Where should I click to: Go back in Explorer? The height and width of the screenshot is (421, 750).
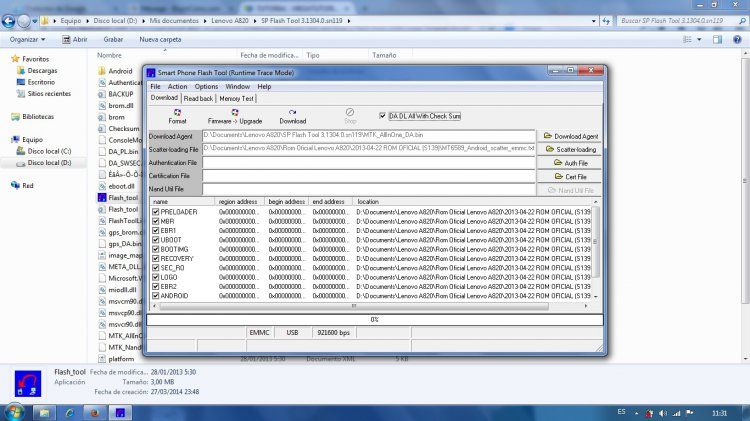click(8, 21)
